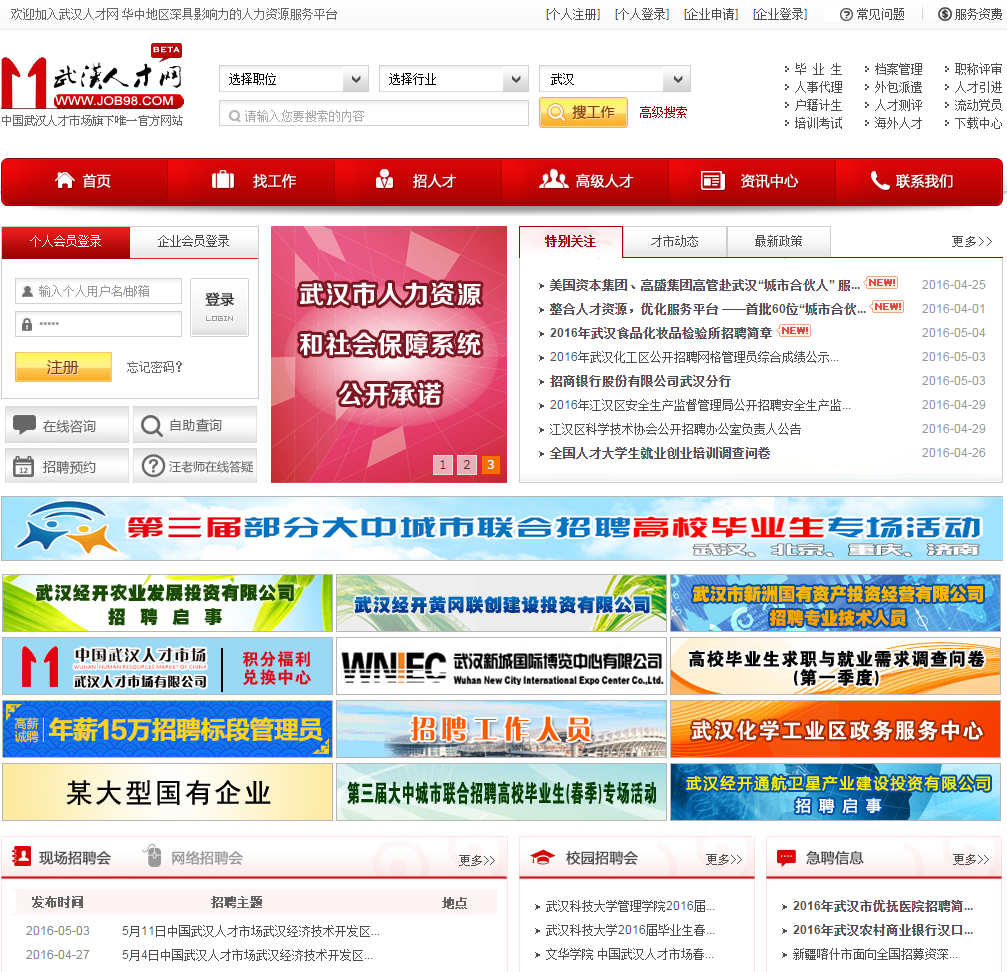
Task: Click the person icon for 招人才
Action: pyautogui.click(x=384, y=179)
